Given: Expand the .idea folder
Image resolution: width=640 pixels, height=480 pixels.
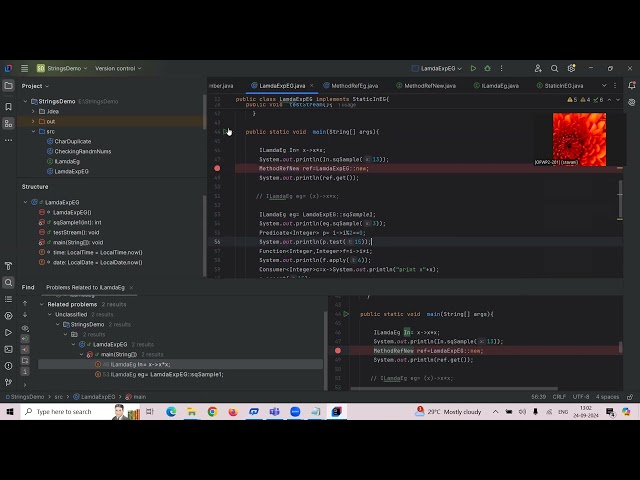Looking at the screenshot, I should point(33,111).
